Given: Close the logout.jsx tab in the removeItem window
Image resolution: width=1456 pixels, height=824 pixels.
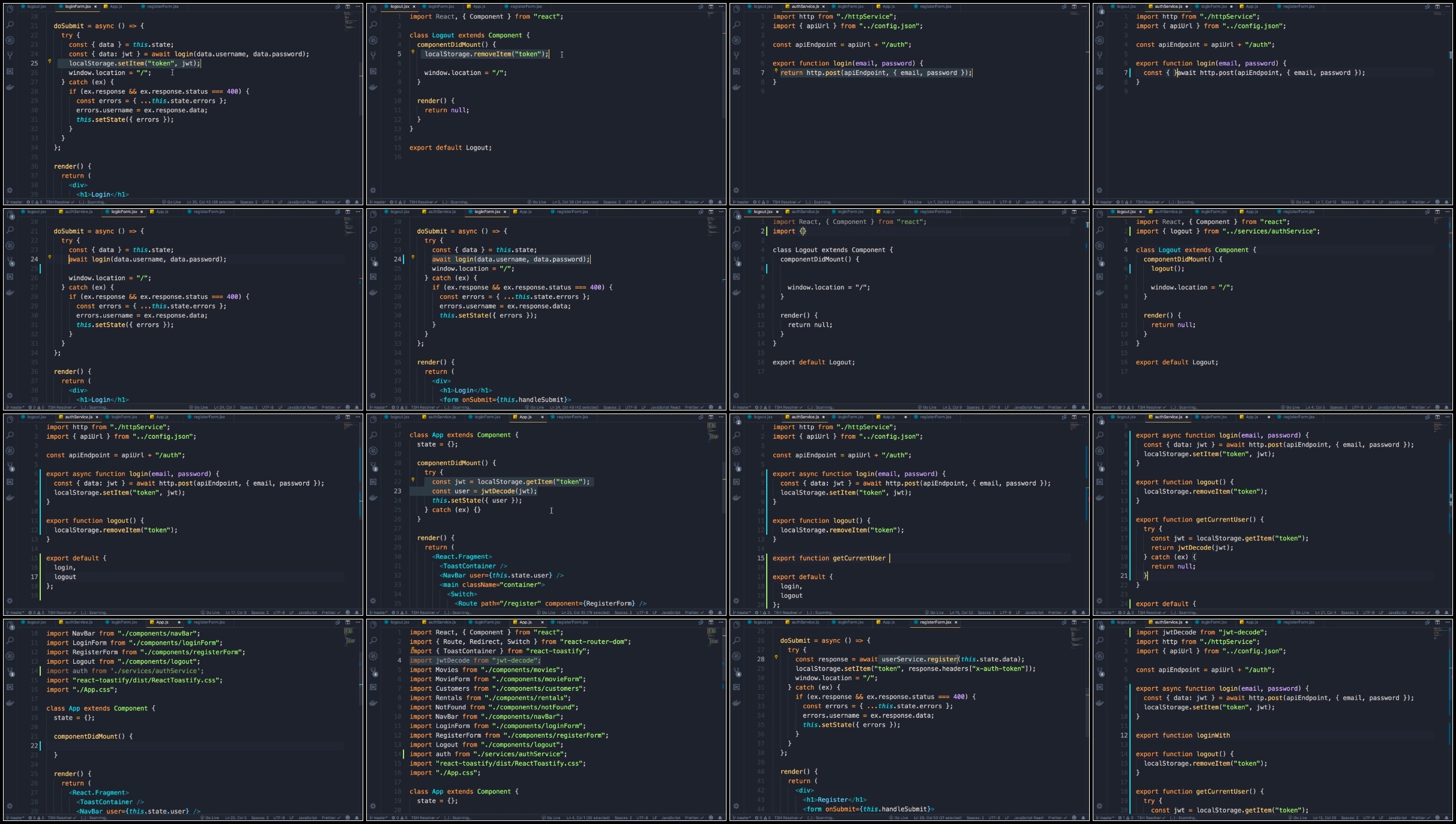Looking at the screenshot, I should tap(414, 7).
